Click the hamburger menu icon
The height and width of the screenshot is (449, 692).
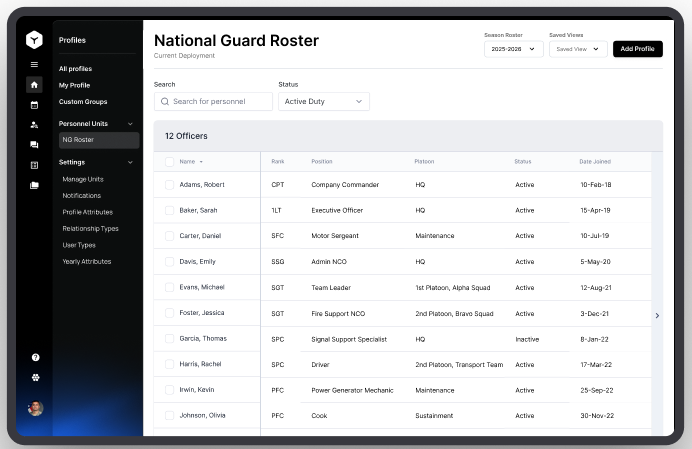pyautogui.click(x=34, y=65)
